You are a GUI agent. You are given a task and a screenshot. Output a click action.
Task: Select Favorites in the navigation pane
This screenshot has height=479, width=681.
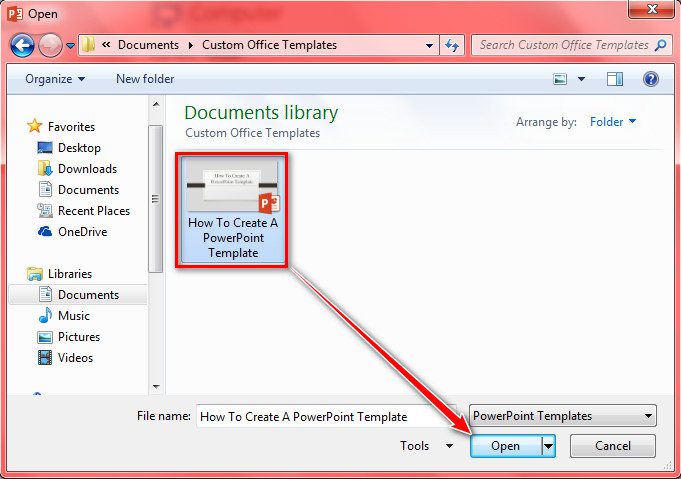point(71,127)
